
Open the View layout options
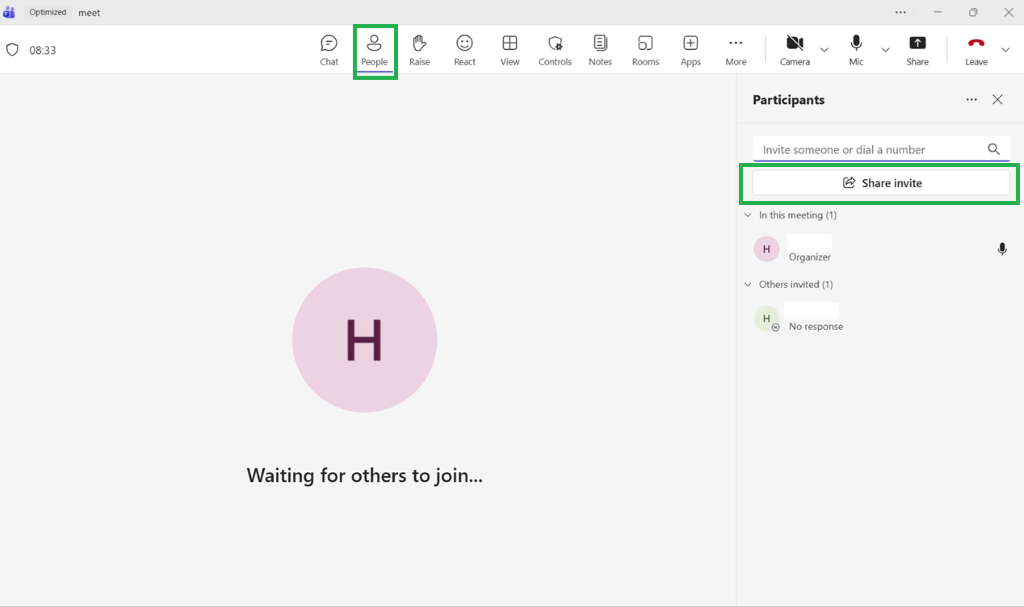pyautogui.click(x=509, y=50)
